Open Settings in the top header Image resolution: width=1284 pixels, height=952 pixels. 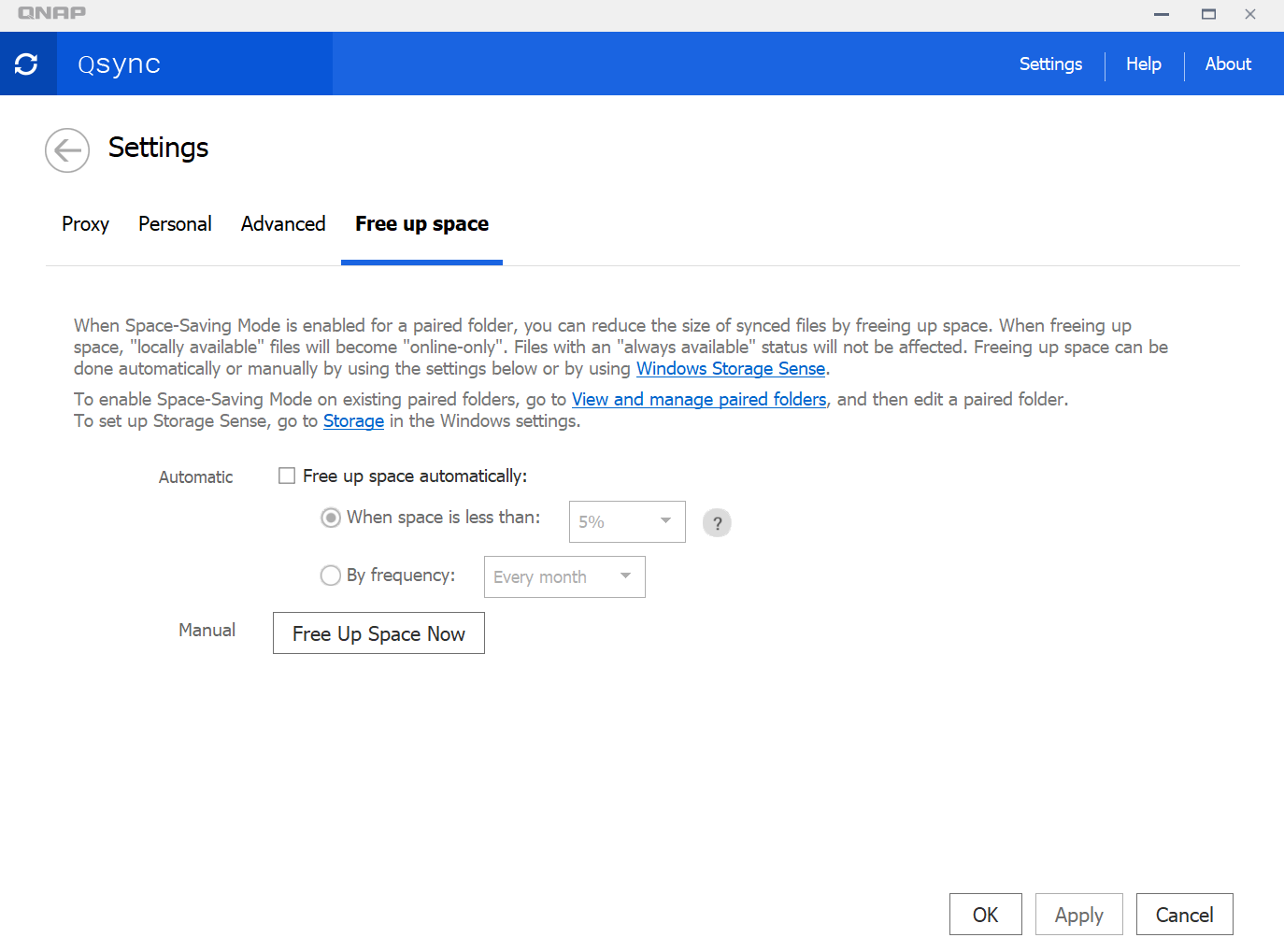pyautogui.click(x=1050, y=64)
